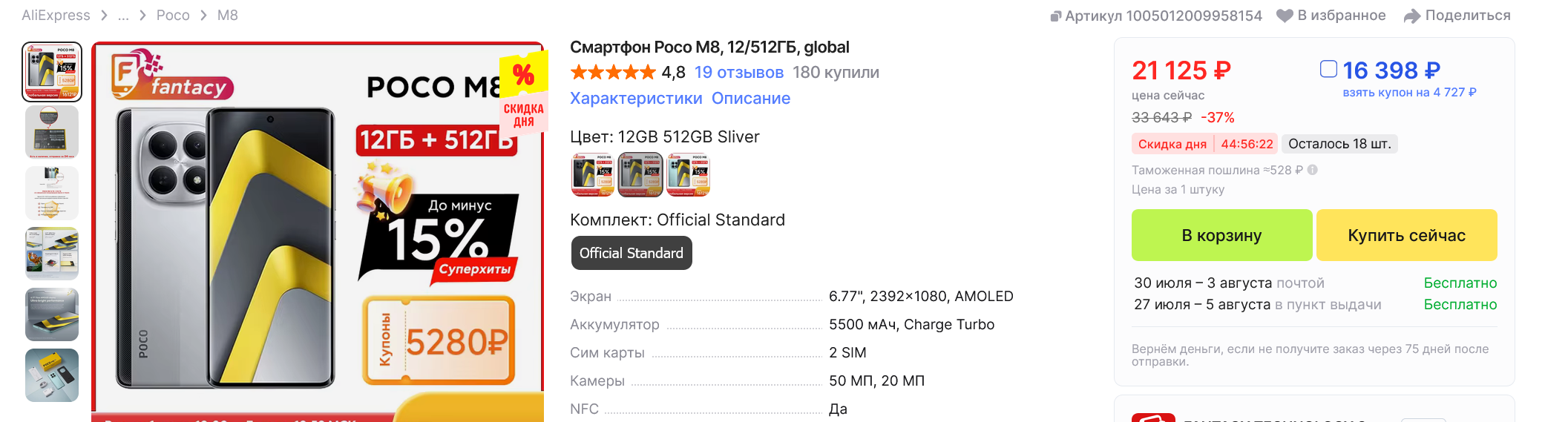The width and height of the screenshot is (1568, 422).
Task: Click the heart icon to add to favorites
Action: tap(1285, 16)
